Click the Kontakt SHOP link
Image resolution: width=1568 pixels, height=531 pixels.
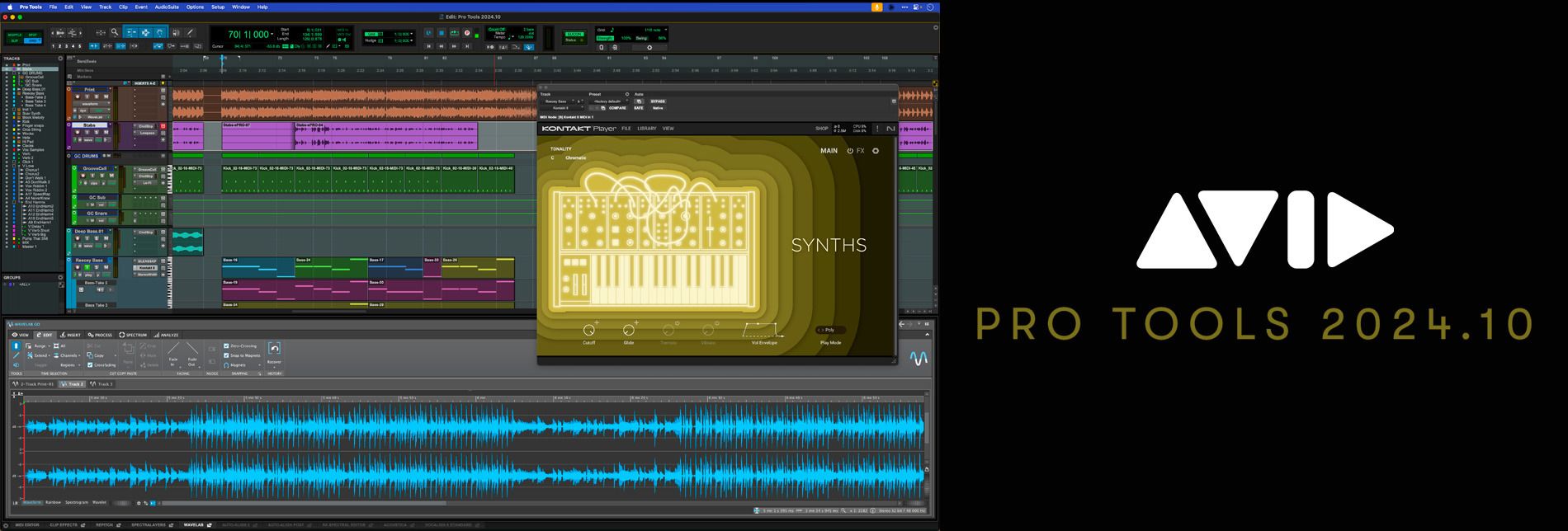coord(822,129)
